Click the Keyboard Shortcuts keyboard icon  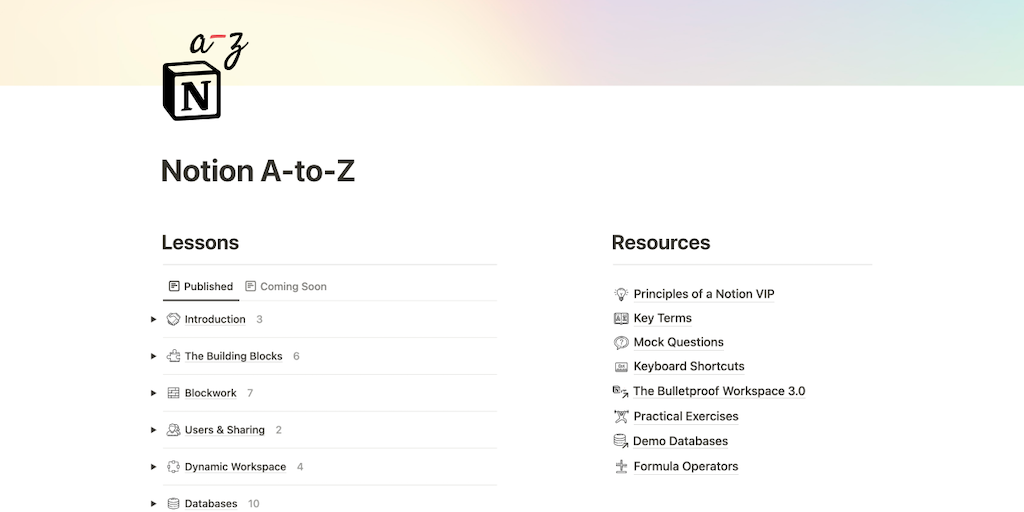click(621, 366)
